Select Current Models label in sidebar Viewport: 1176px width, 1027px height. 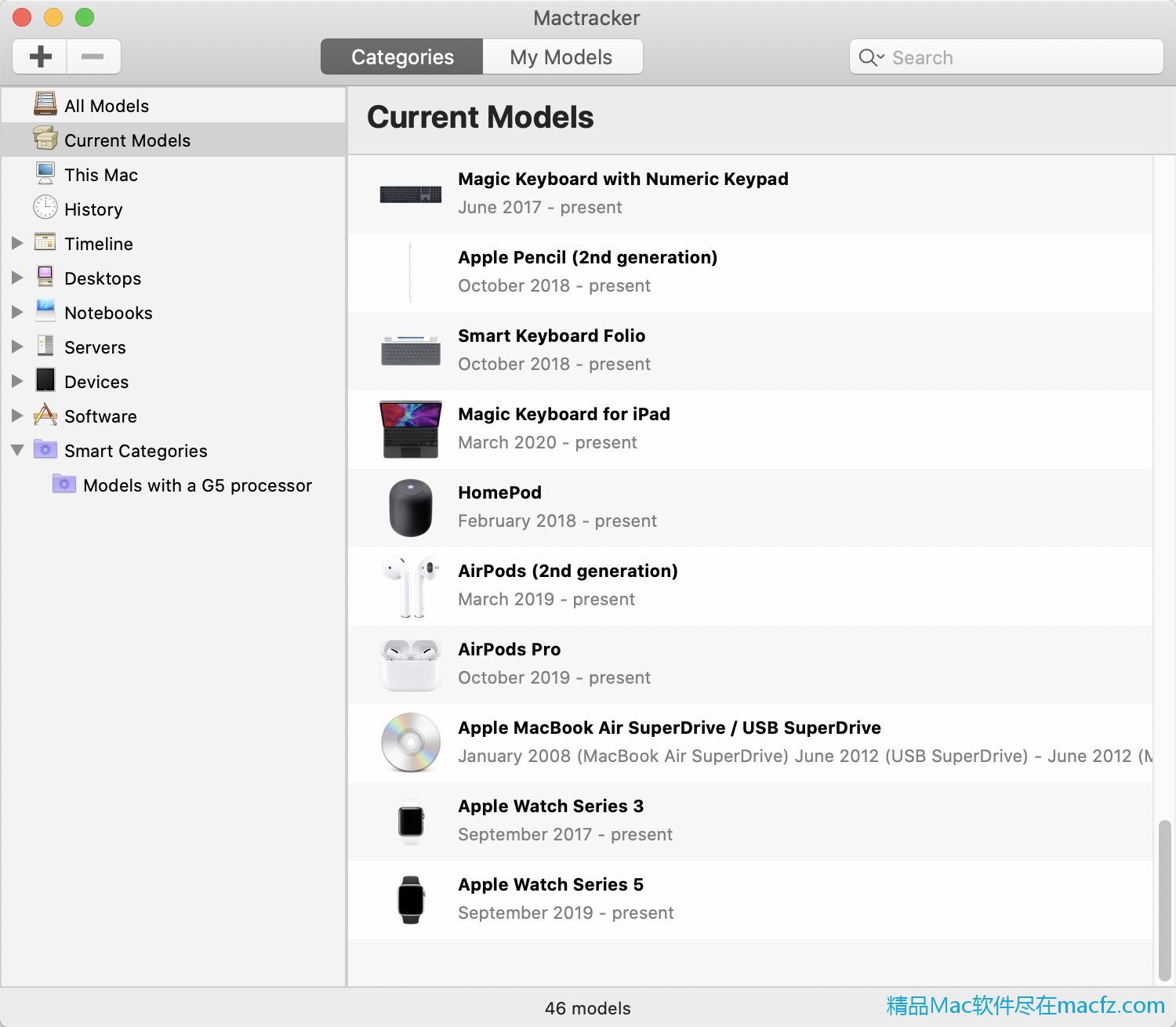128,140
